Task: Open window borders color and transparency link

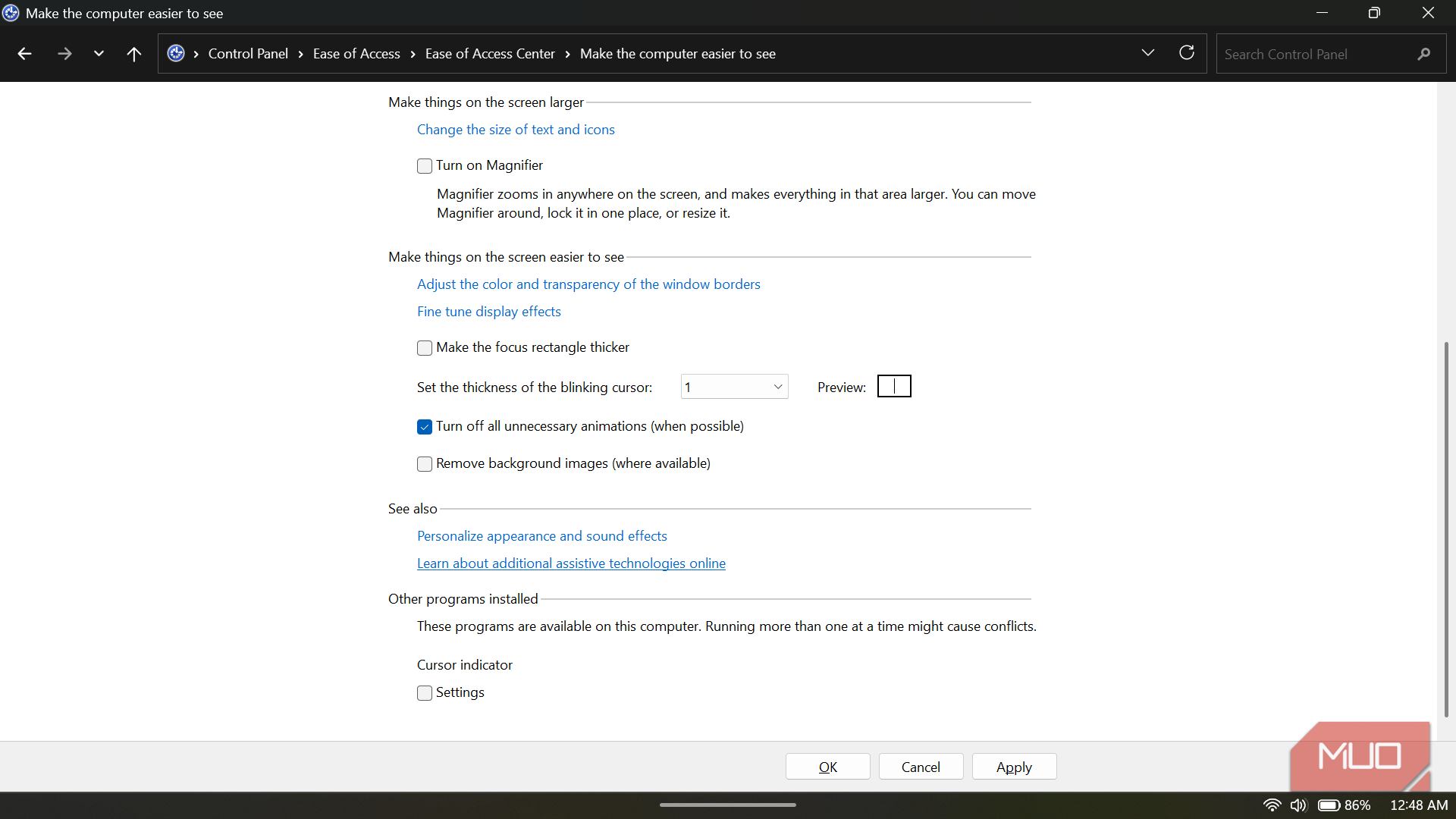Action: 588,284
